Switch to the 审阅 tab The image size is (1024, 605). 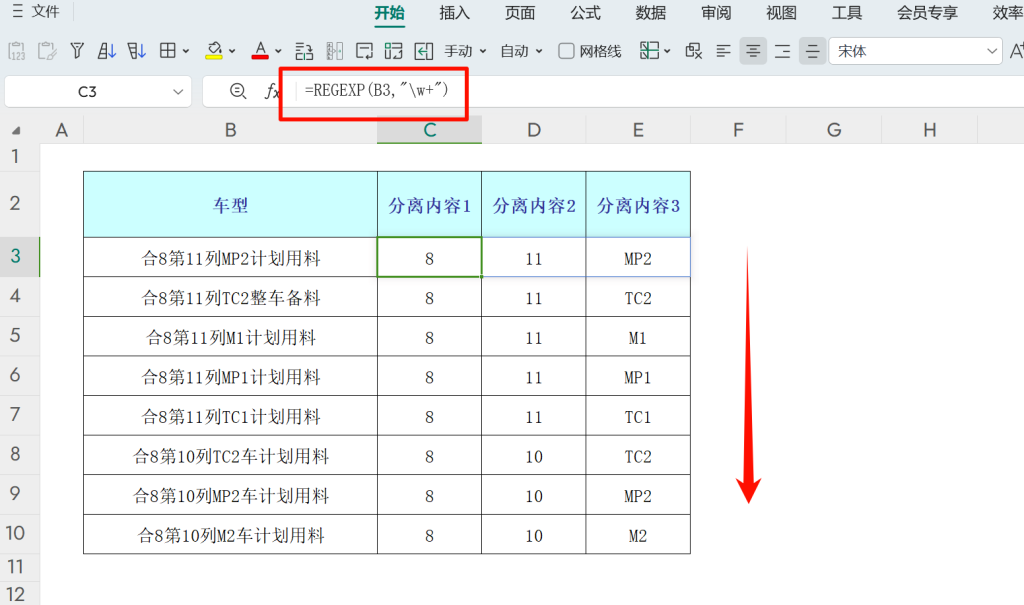[x=716, y=12]
